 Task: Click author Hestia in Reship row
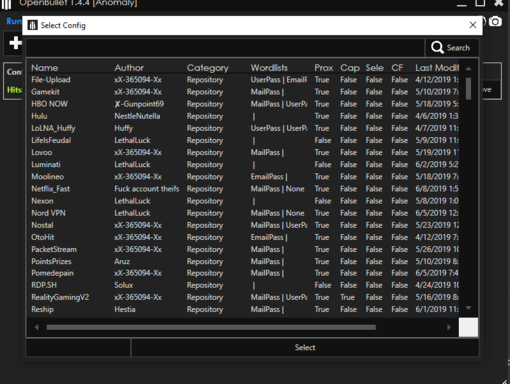point(125,309)
